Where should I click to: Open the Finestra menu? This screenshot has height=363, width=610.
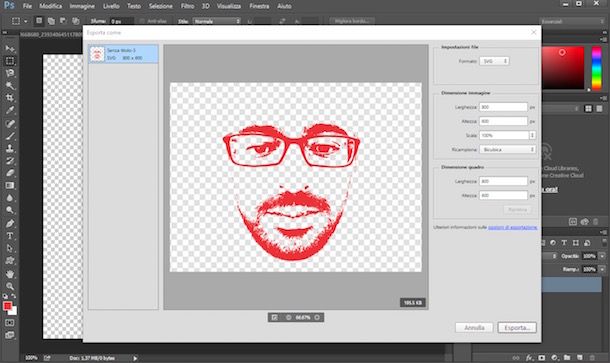tap(259, 6)
